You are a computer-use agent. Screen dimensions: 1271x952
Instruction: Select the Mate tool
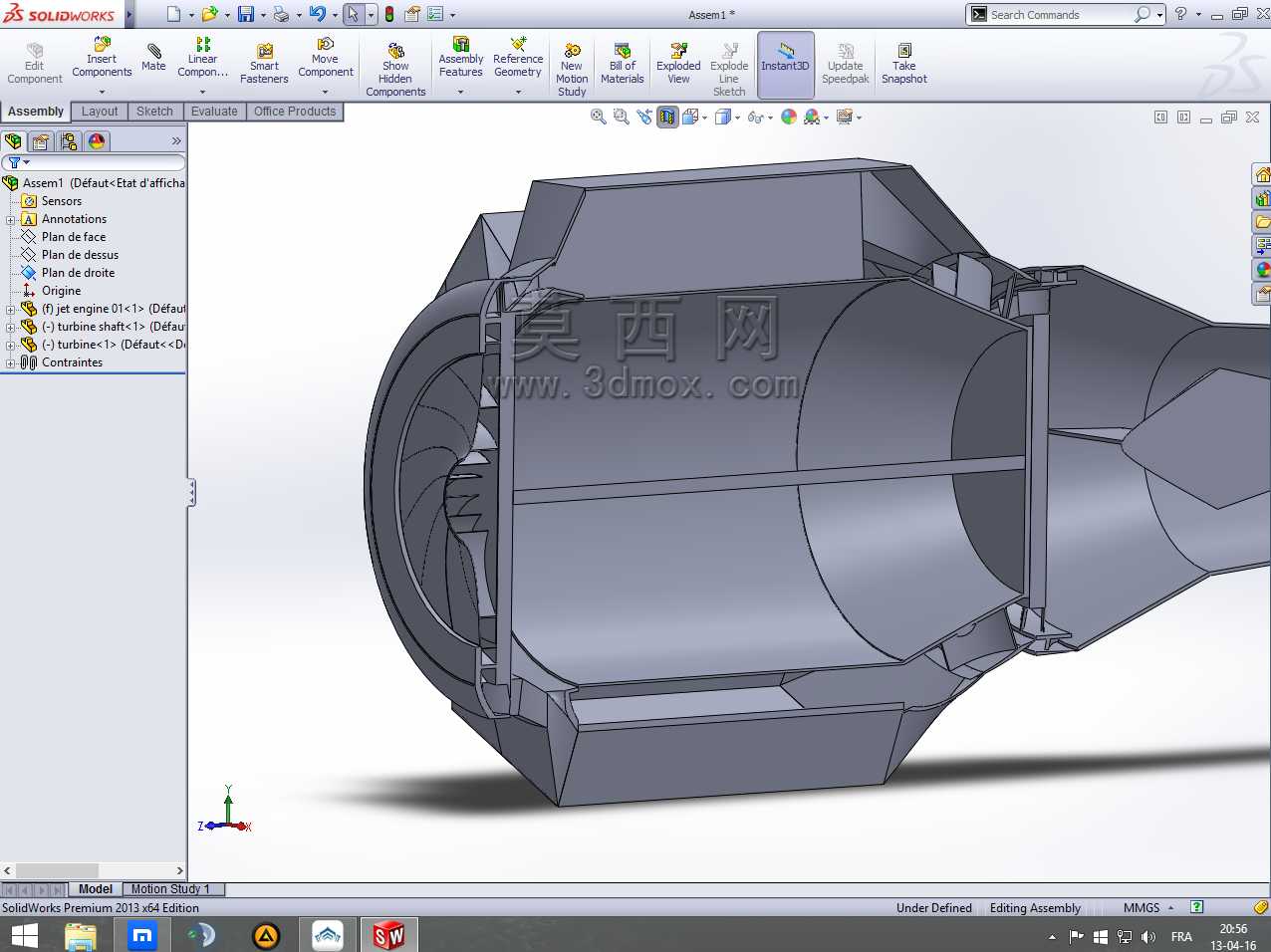point(153,58)
